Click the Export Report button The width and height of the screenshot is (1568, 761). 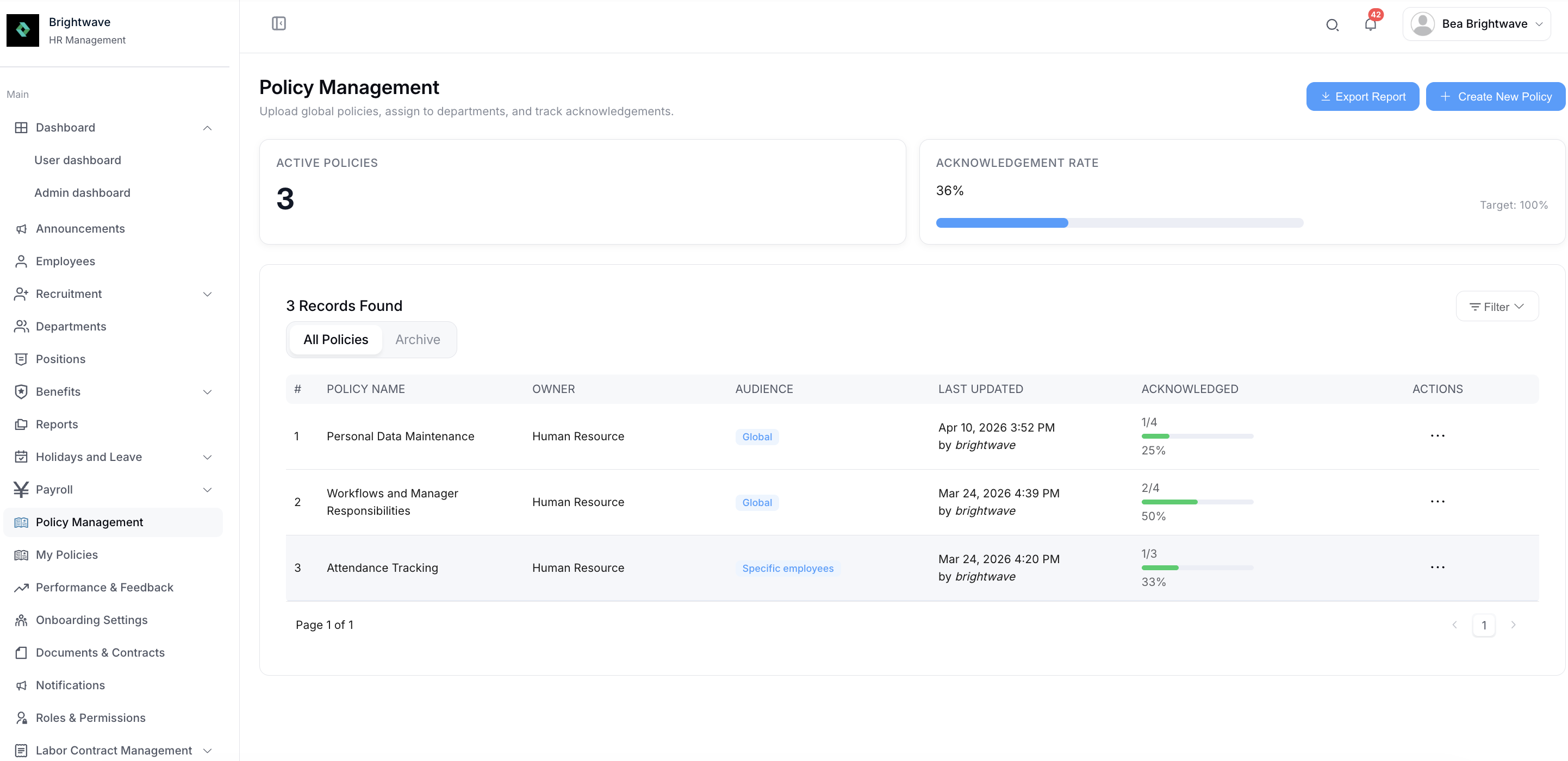click(1361, 97)
